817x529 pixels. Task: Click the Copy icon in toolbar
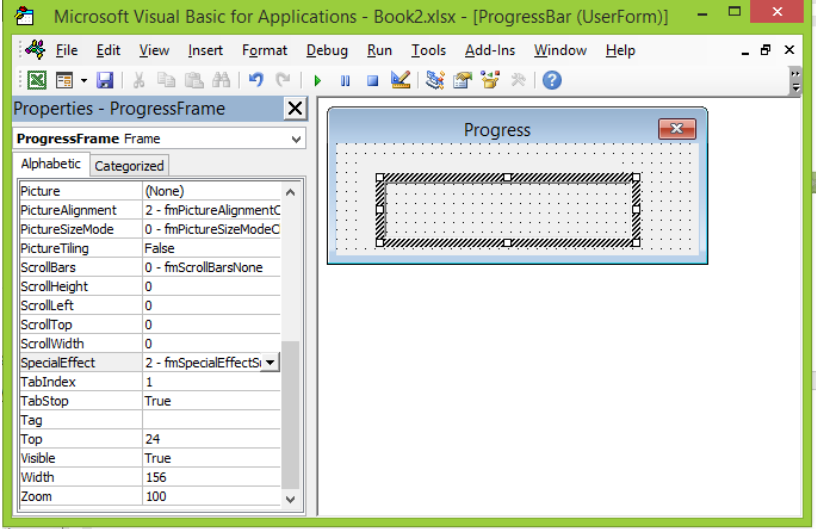click(166, 80)
